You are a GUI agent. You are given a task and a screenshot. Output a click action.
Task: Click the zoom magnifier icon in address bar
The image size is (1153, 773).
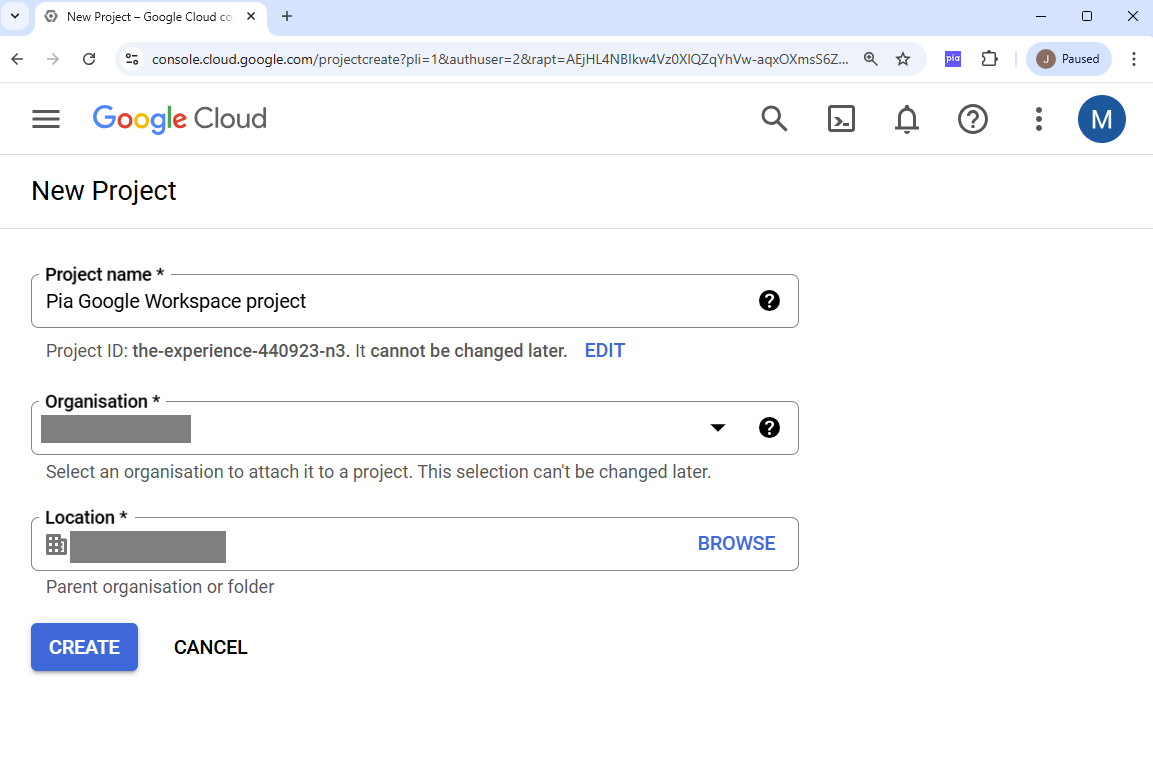[870, 59]
